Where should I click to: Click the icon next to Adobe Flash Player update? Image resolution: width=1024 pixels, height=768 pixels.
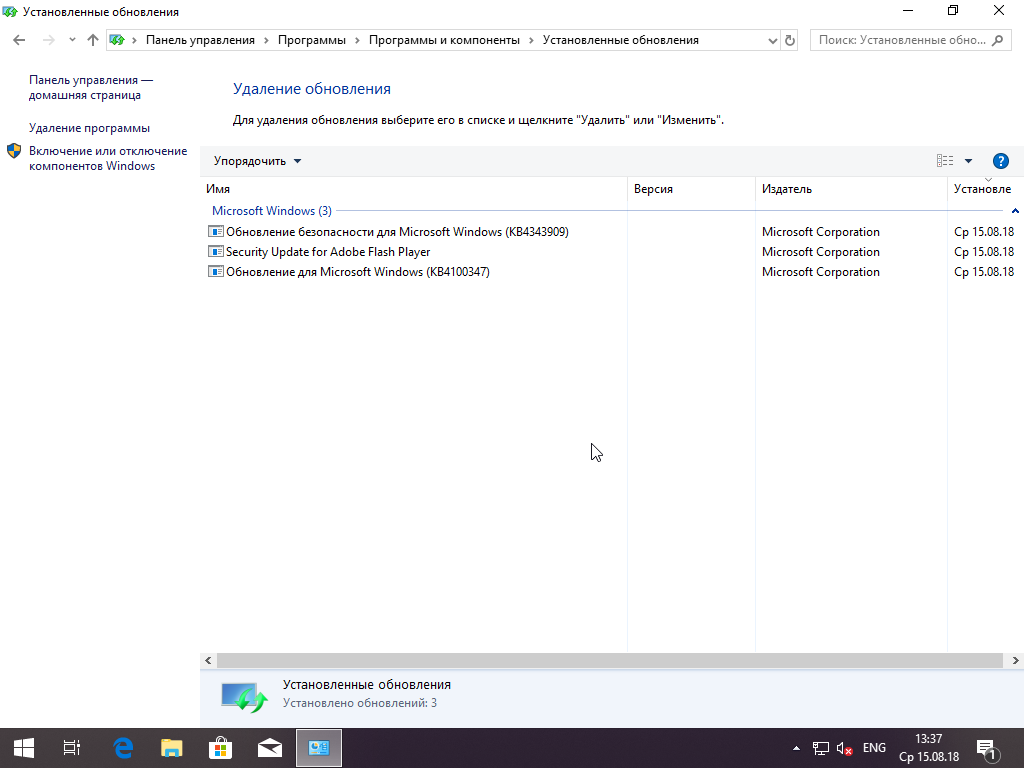216,251
